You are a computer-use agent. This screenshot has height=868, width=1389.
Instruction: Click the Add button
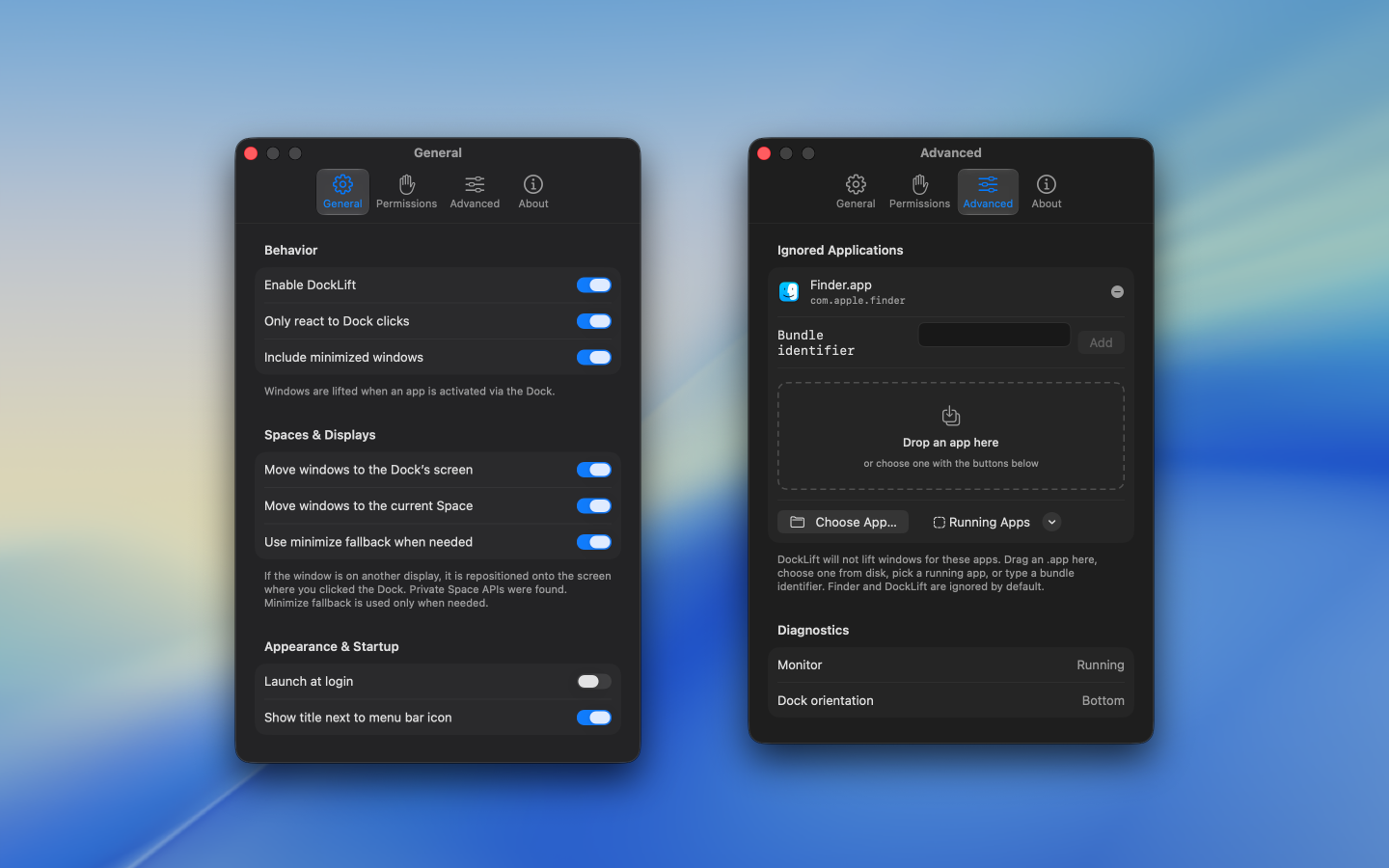(x=1101, y=342)
